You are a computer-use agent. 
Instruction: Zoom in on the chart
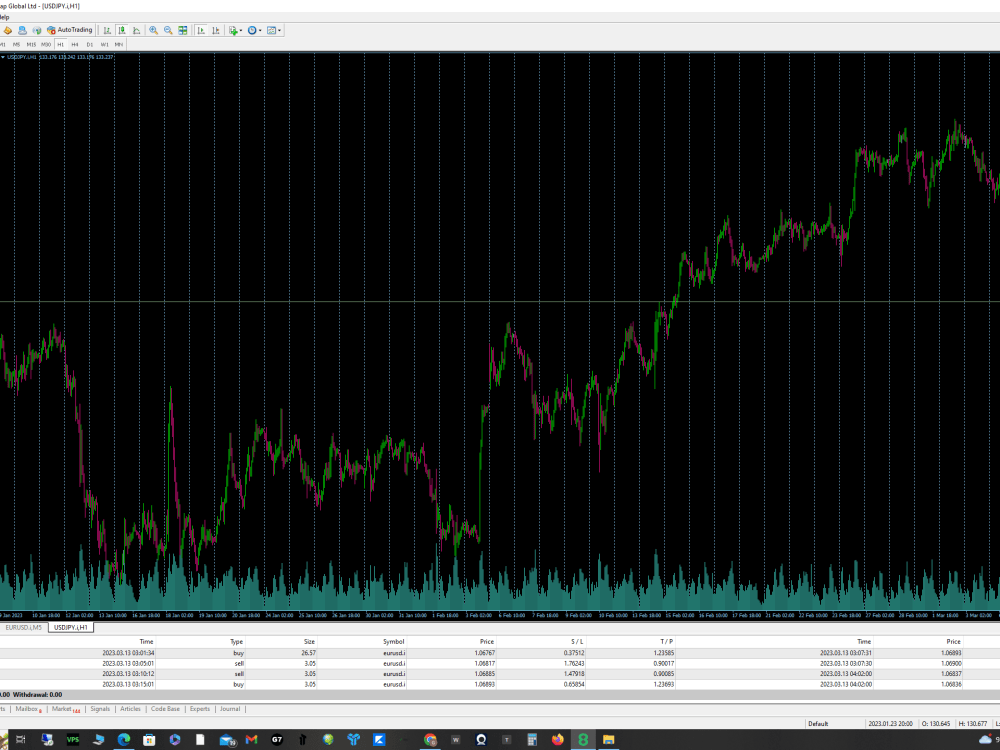(x=154, y=30)
